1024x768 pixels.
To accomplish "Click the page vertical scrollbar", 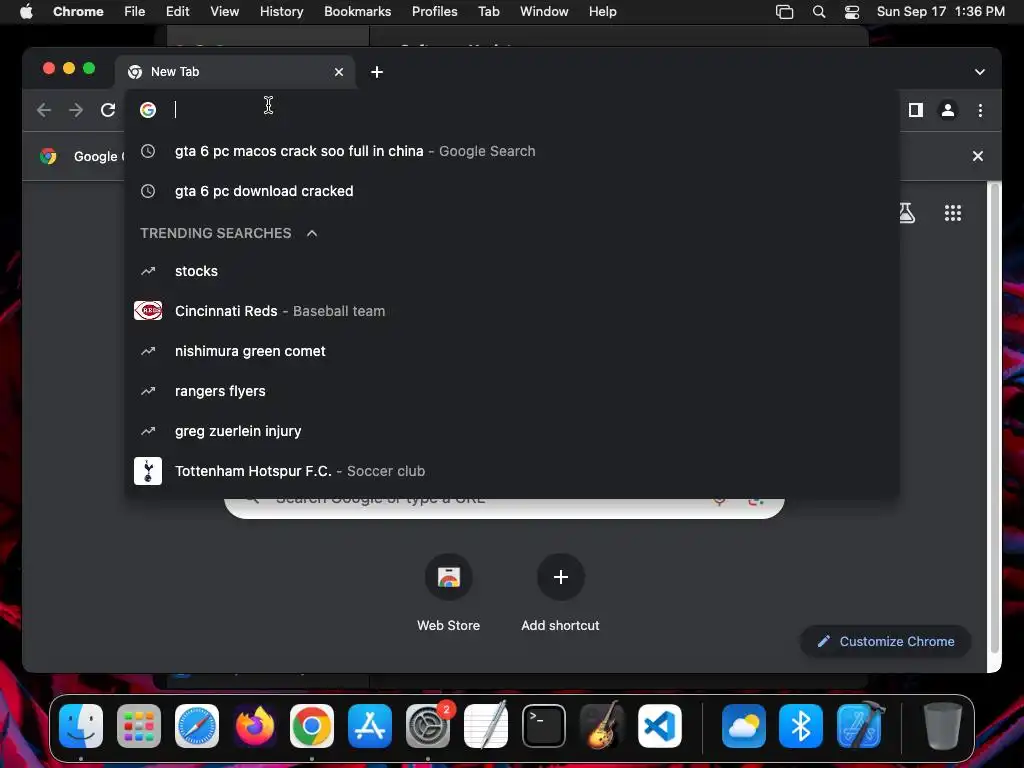I will (994, 418).
